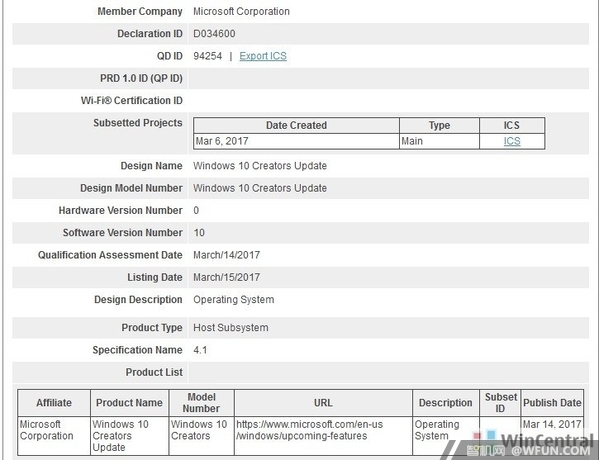The image size is (599, 460).
Task: Click the Software Version Number label
Action: coord(122,233)
